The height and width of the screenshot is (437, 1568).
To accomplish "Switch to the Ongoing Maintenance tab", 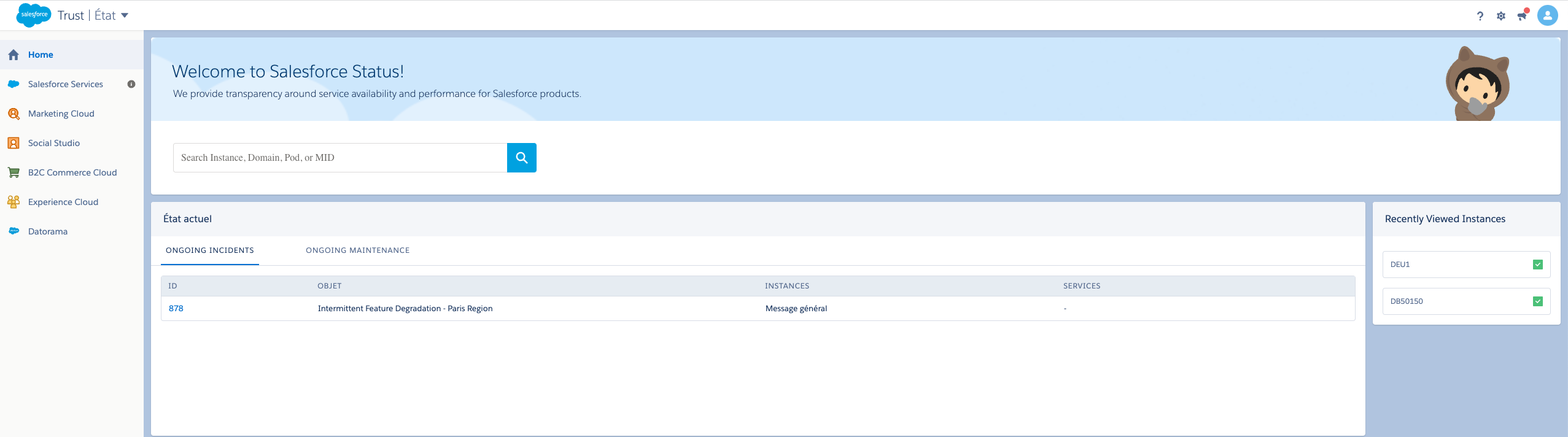I will pos(357,250).
